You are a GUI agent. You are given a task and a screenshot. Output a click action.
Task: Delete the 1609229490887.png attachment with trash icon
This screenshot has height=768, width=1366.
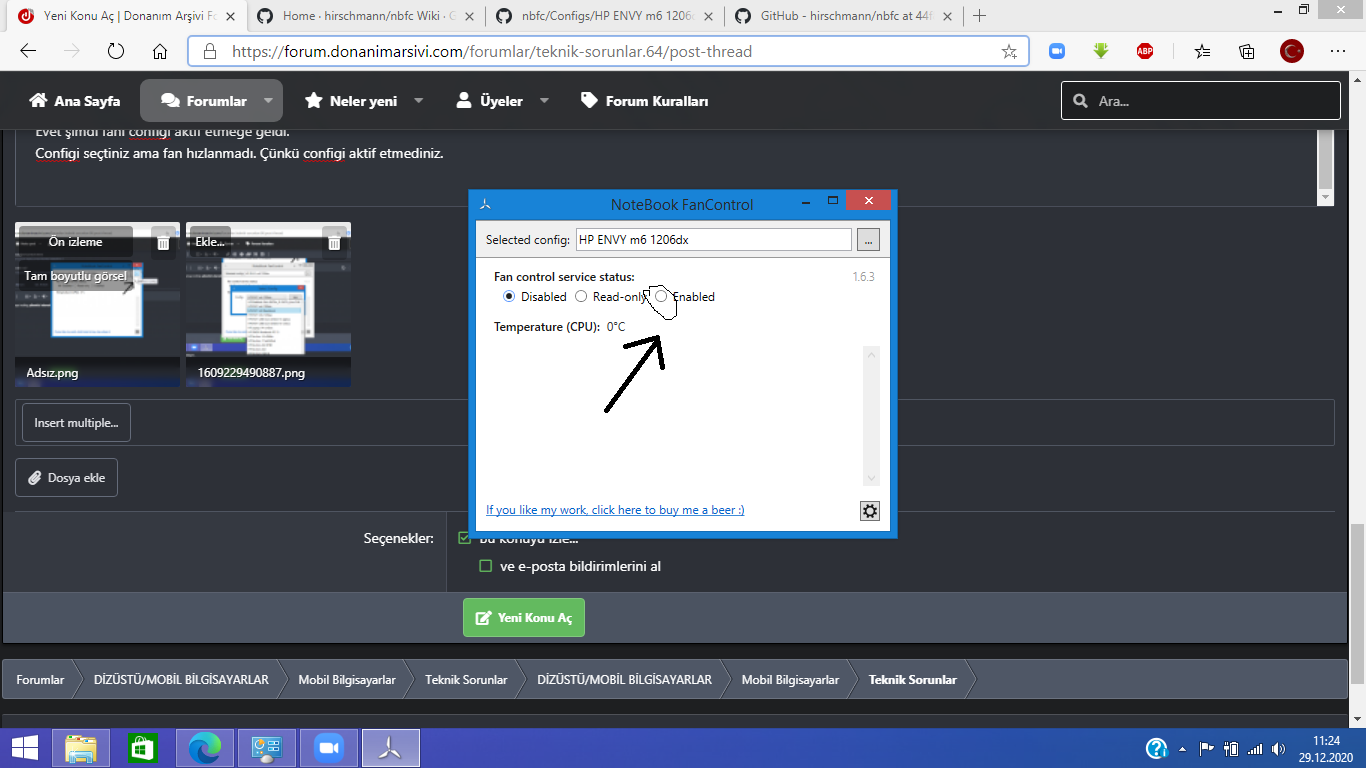click(x=334, y=242)
